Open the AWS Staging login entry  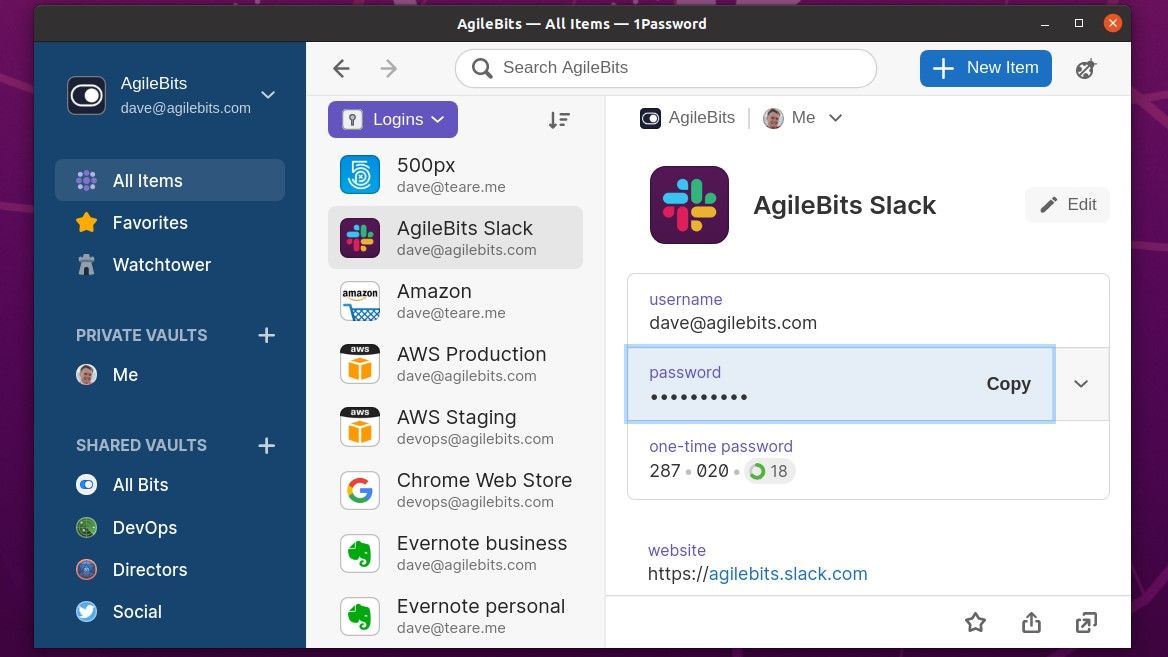[x=455, y=427]
